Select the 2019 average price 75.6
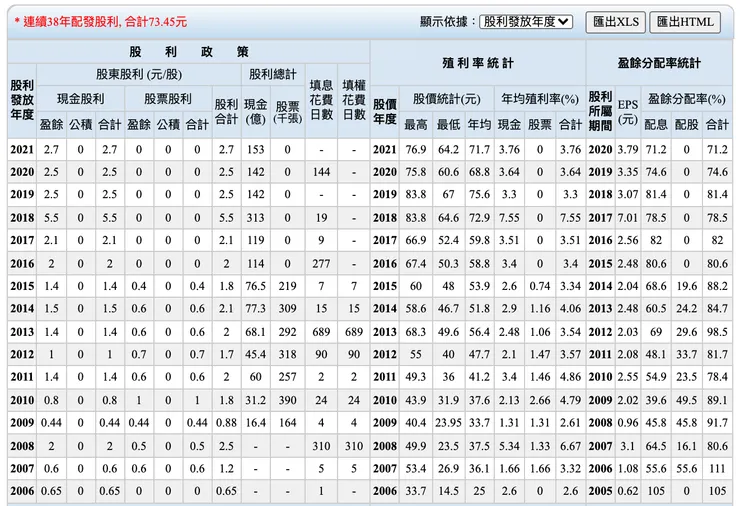Image resolution: width=740 pixels, height=506 pixels. coord(479,194)
